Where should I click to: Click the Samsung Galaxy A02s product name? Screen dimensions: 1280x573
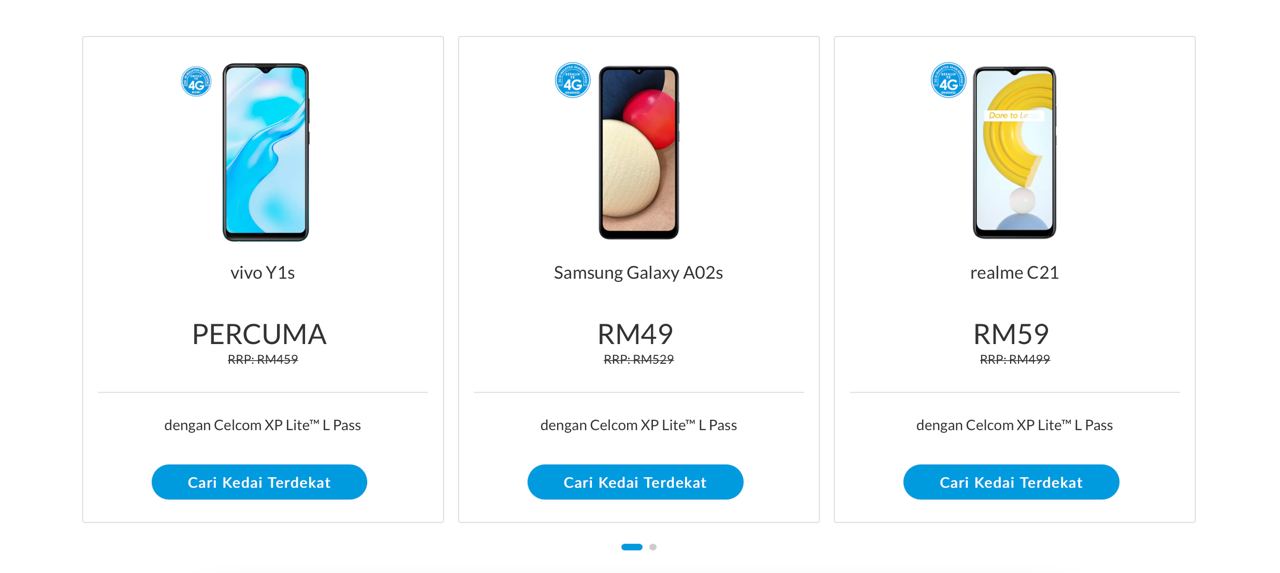click(x=638, y=272)
